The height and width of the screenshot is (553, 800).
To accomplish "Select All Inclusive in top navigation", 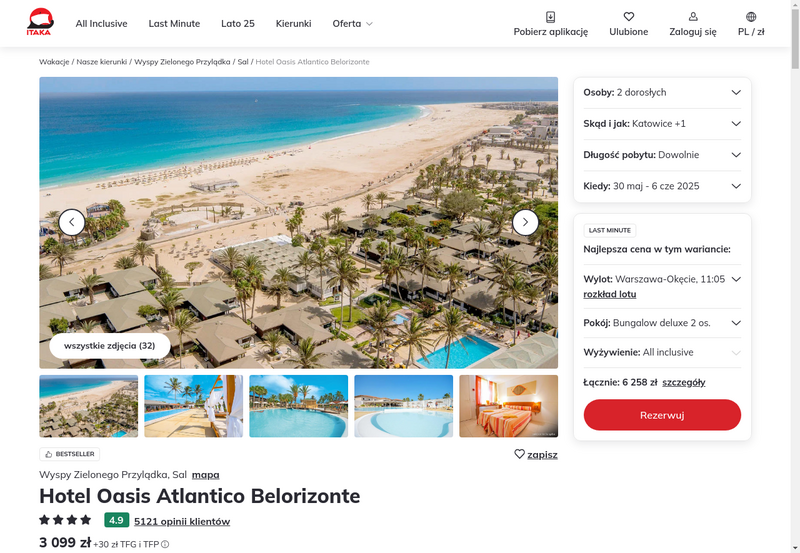I will pyautogui.click(x=102, y=23).
